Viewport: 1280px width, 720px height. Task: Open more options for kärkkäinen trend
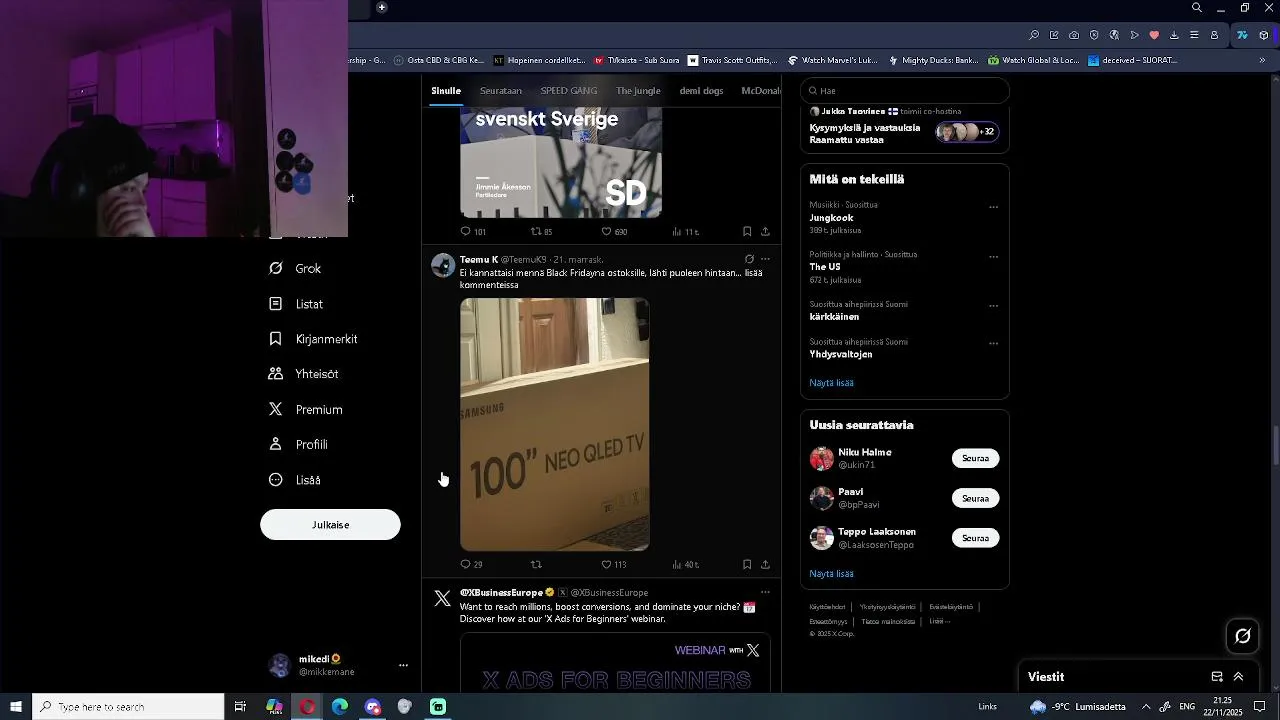point(993,306)
